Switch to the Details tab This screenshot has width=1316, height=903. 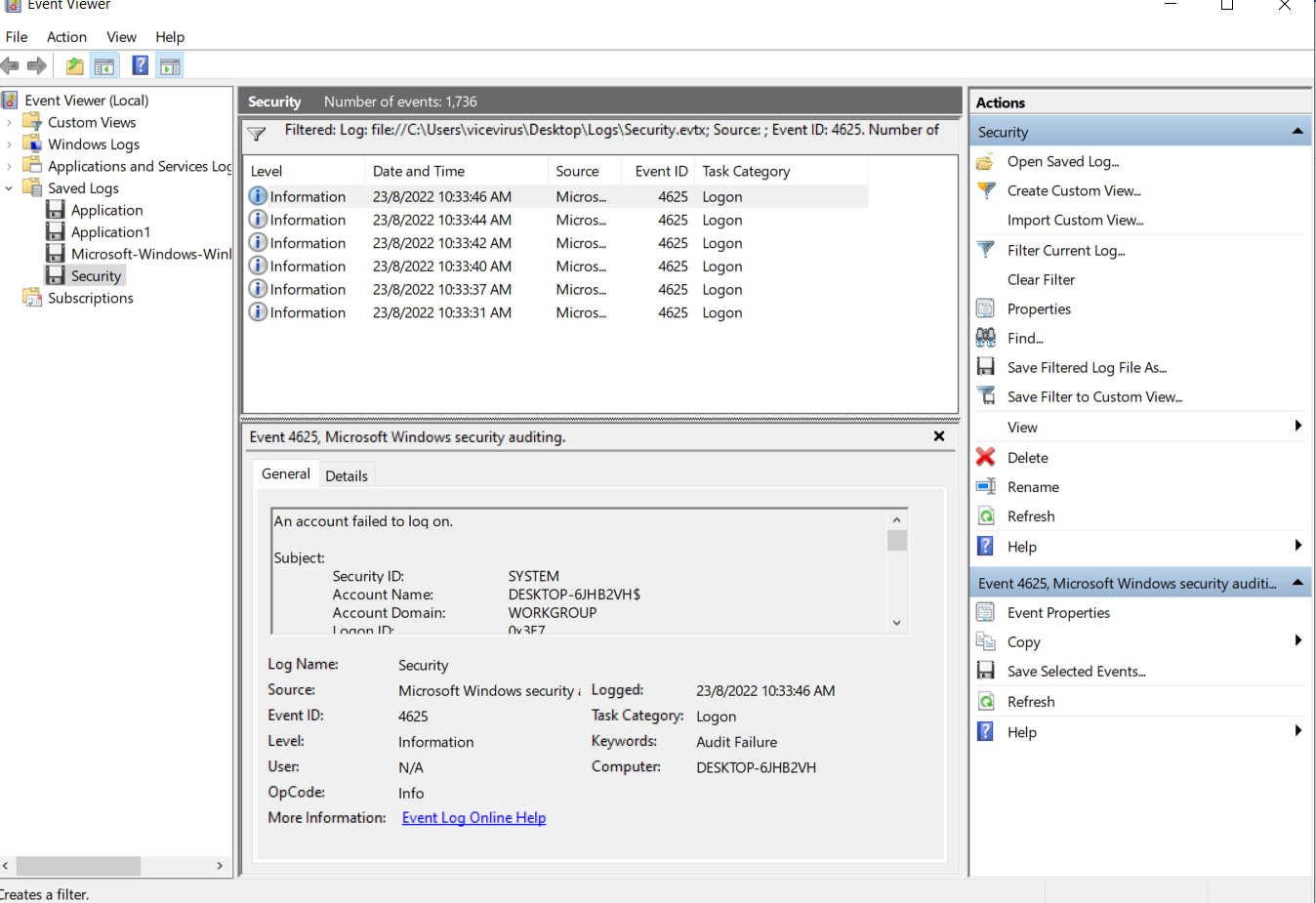(x=347, y=475)
